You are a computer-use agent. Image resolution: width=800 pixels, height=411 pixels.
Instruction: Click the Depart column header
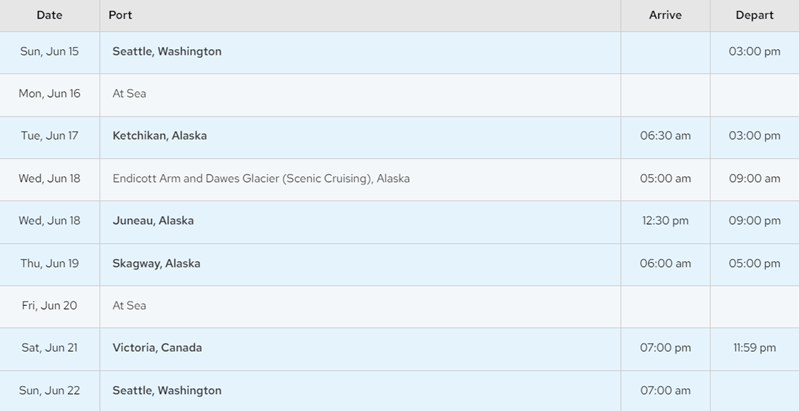(x=755, y=16)
